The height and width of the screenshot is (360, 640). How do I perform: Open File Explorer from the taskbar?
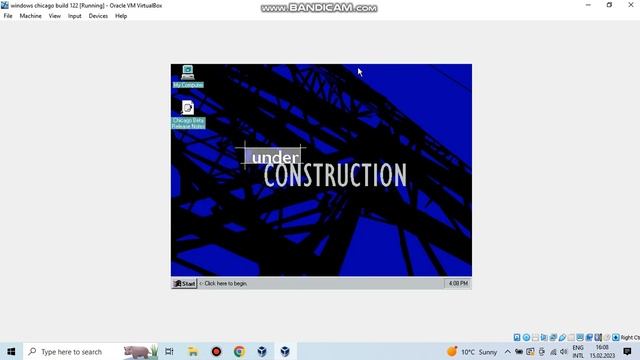(193, 351)
